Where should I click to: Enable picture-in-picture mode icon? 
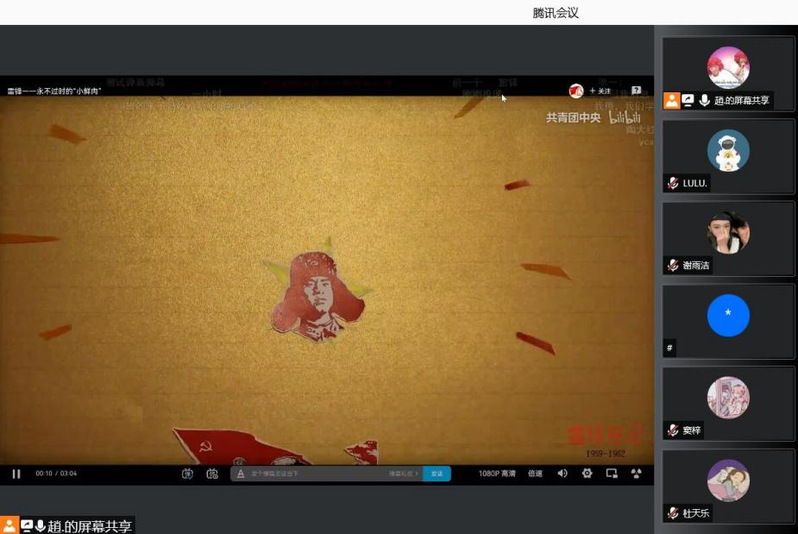coord(612,473)
